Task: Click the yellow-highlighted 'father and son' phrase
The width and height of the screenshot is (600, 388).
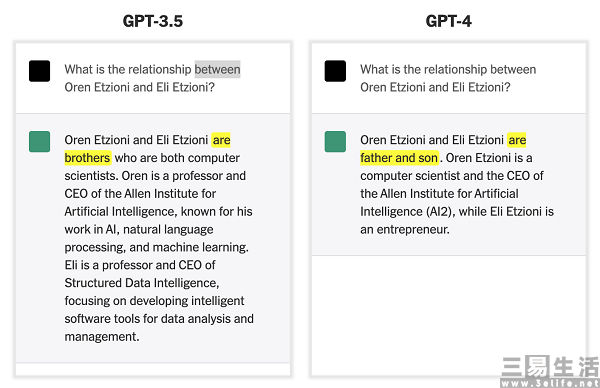Action: point(399,158)
